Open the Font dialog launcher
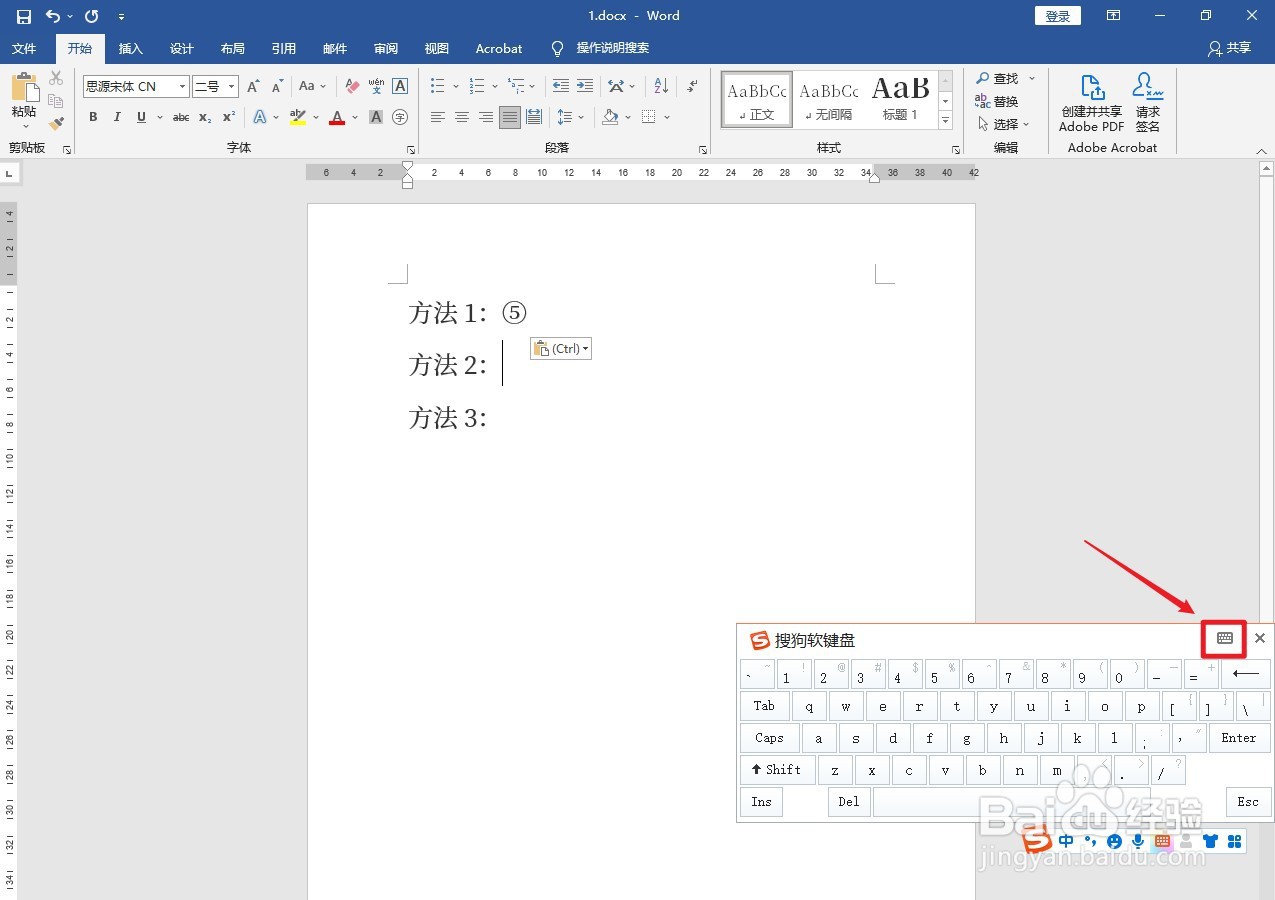Screen dimensions: 1275x900 click(x=410, y=150)
